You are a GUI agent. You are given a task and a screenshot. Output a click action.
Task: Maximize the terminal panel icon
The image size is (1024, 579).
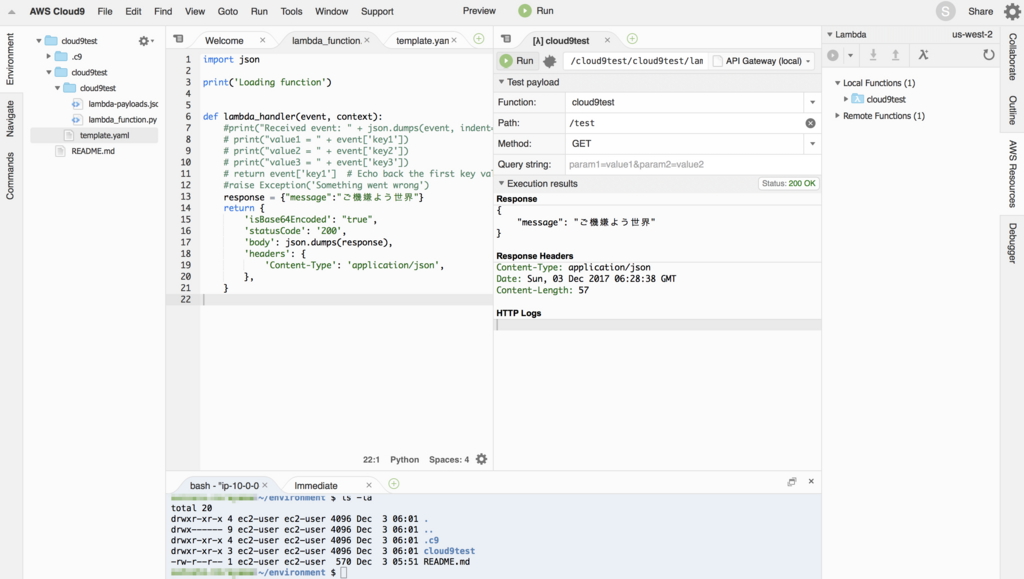(792, 482)
